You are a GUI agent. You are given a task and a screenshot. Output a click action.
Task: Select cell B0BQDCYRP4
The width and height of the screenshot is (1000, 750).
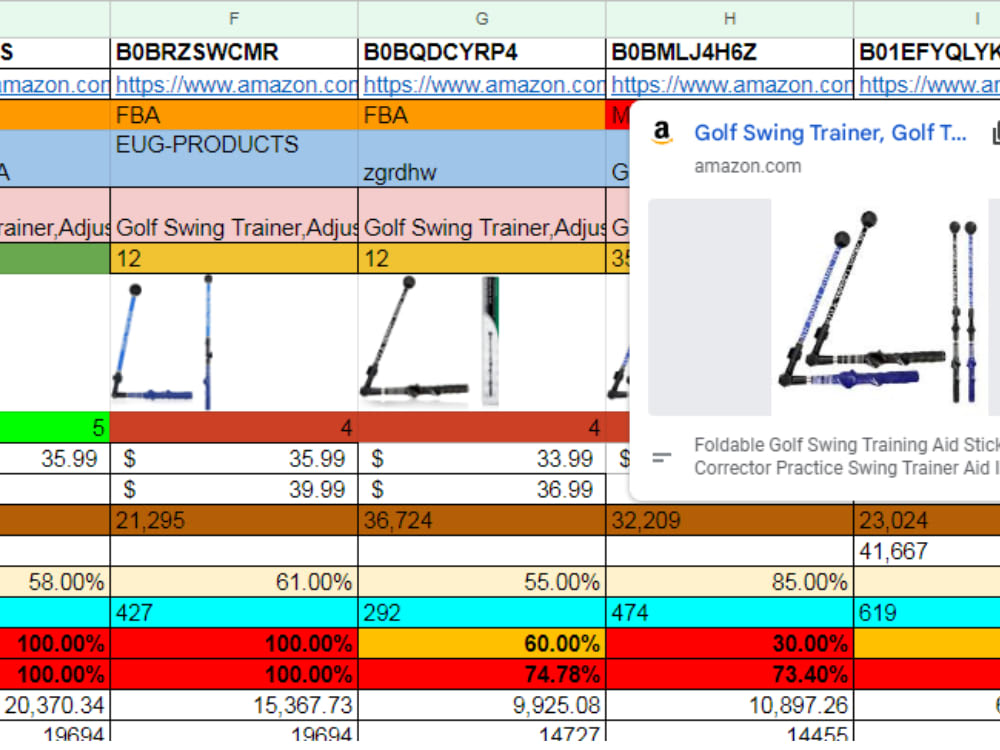[x=482, y=53]
